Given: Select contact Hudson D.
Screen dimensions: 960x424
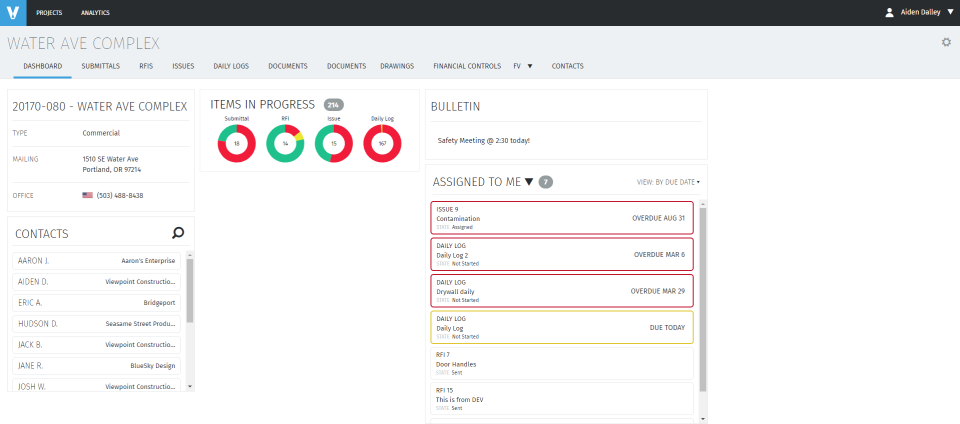Looking at the screenshot, I should click(x=96, y=324).
